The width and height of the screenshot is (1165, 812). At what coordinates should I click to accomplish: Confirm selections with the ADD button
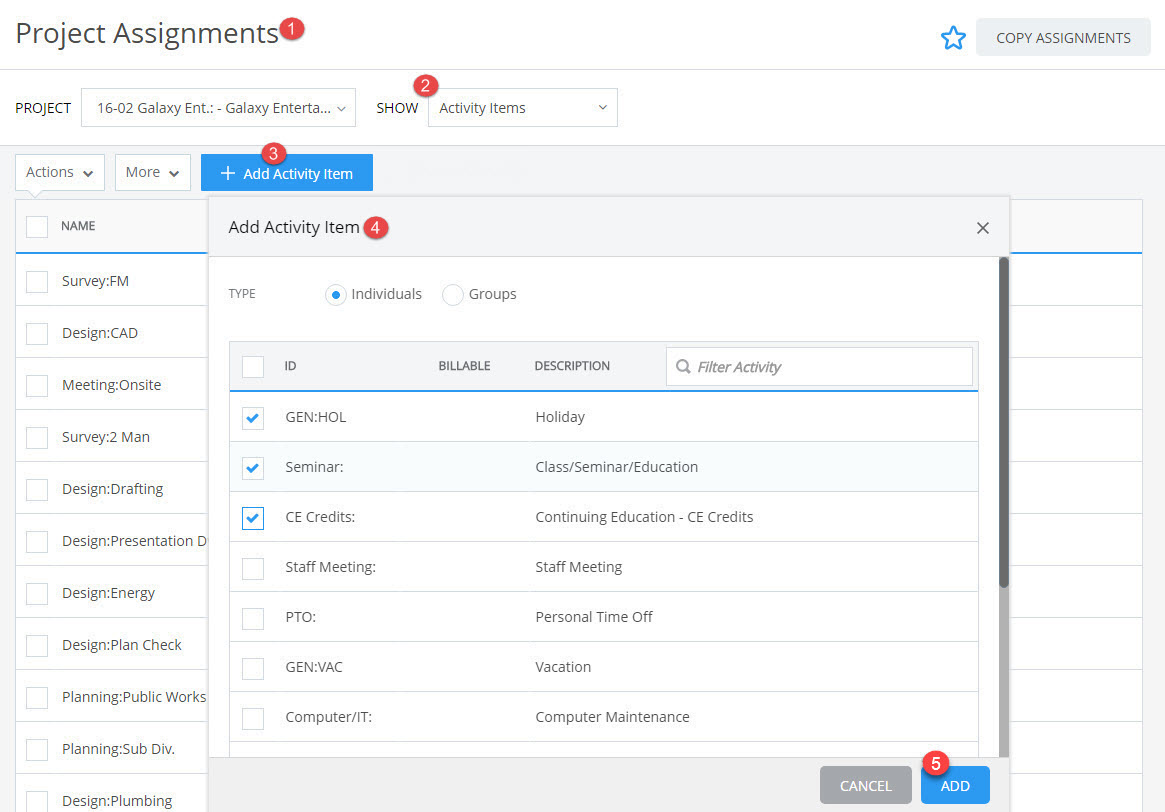pos(954,785)
